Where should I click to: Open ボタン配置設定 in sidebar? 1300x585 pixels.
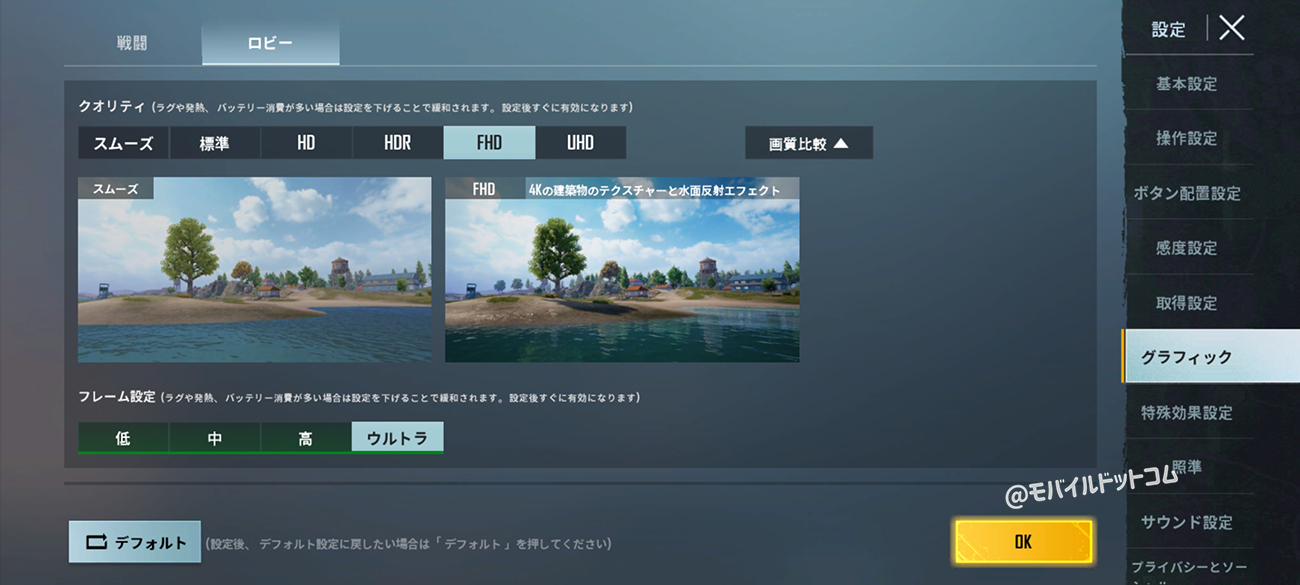1187,193
